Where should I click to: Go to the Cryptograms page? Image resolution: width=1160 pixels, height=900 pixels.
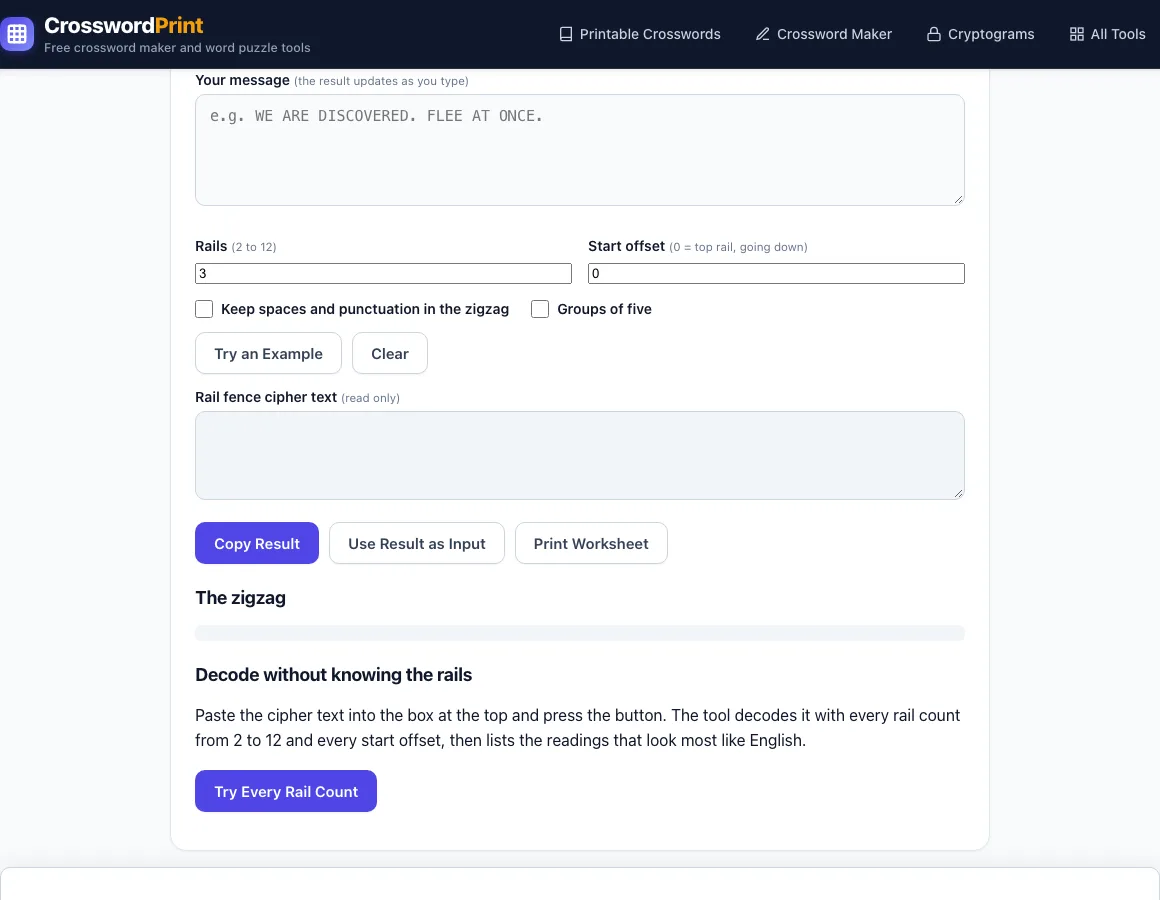click(980, 34)
